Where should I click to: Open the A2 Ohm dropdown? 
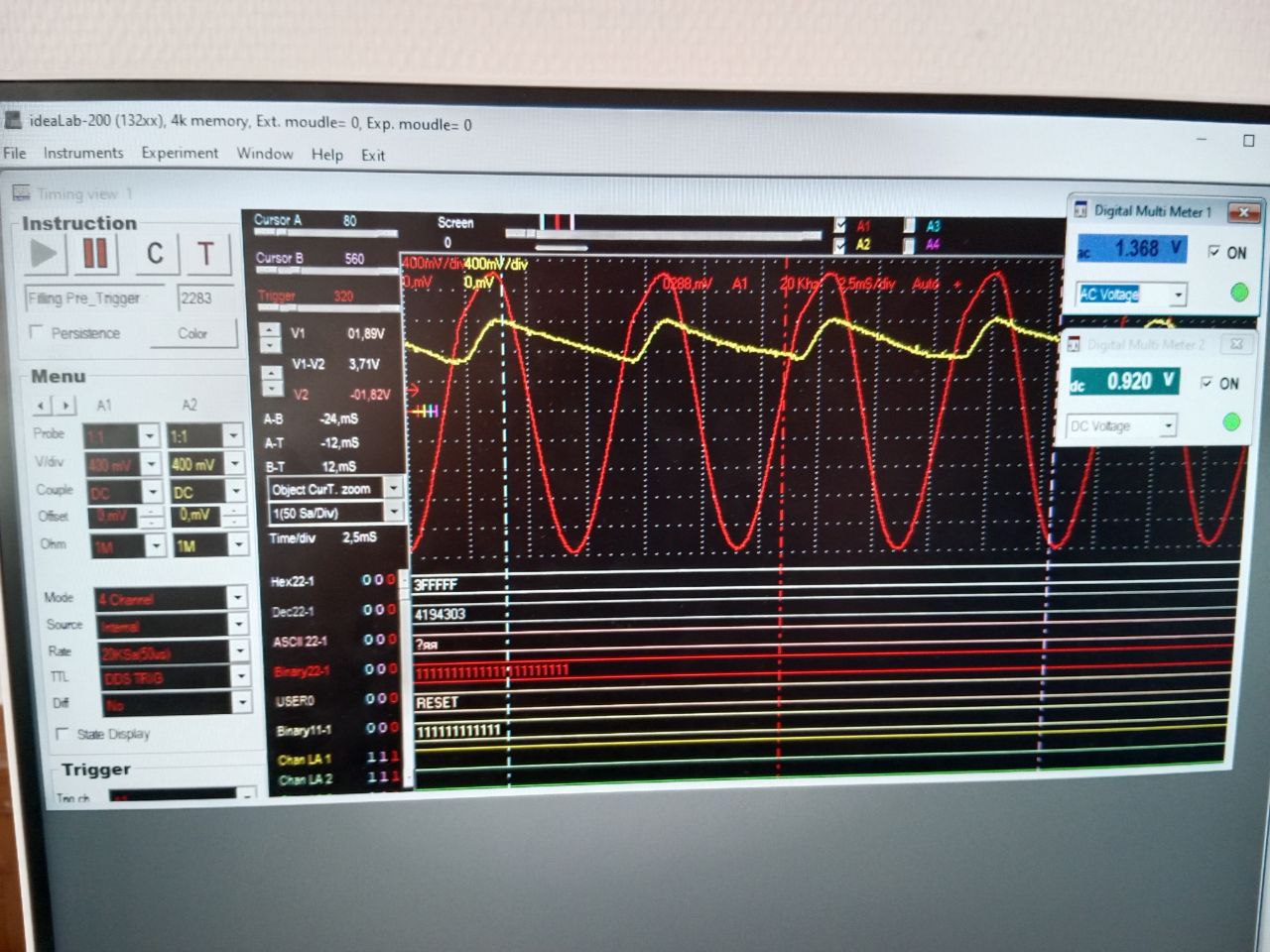click(238, 545)
